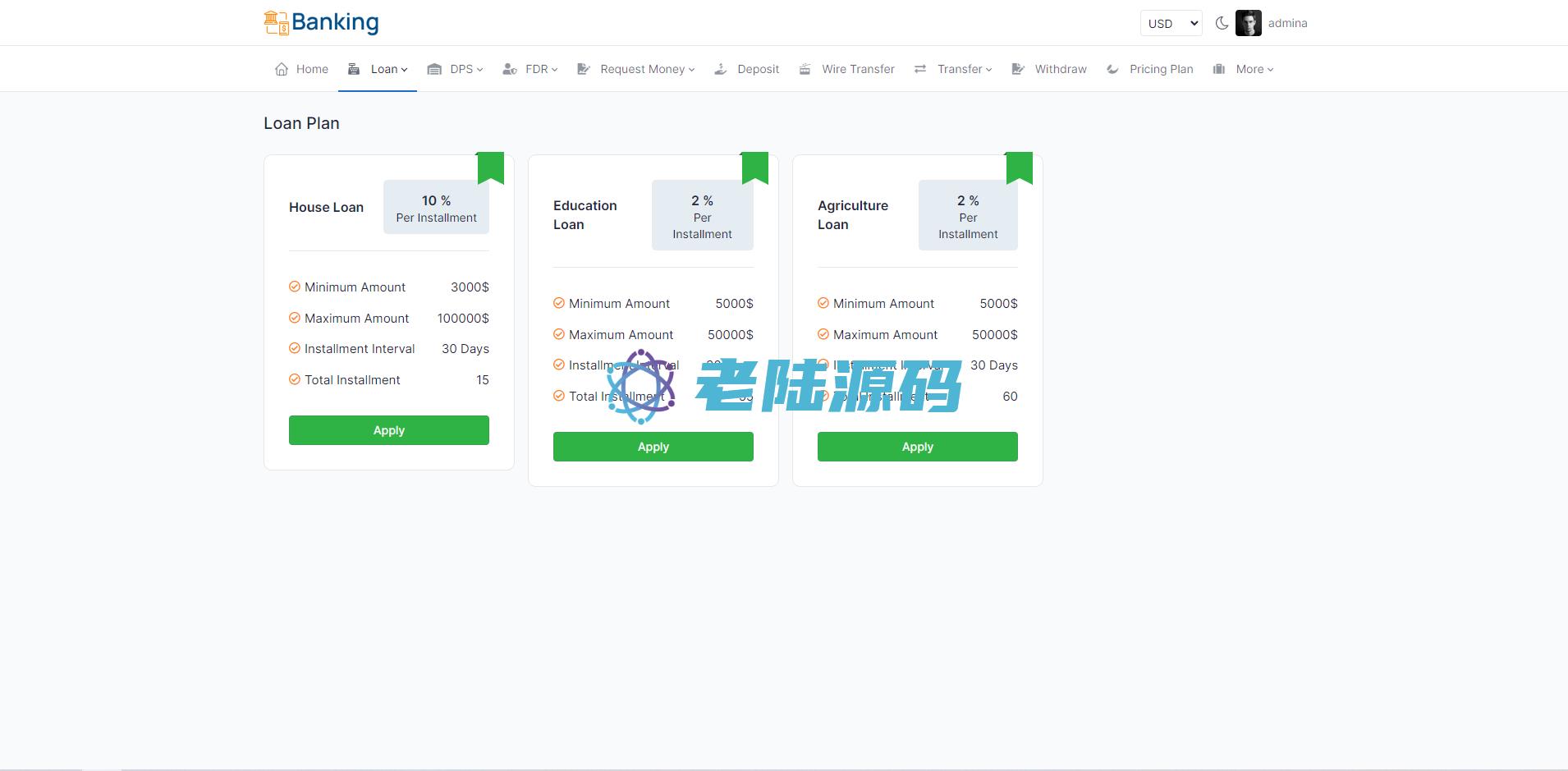Open the Pricing Plan page
The image size is (1568, 771).
(x=1160, y=69)
